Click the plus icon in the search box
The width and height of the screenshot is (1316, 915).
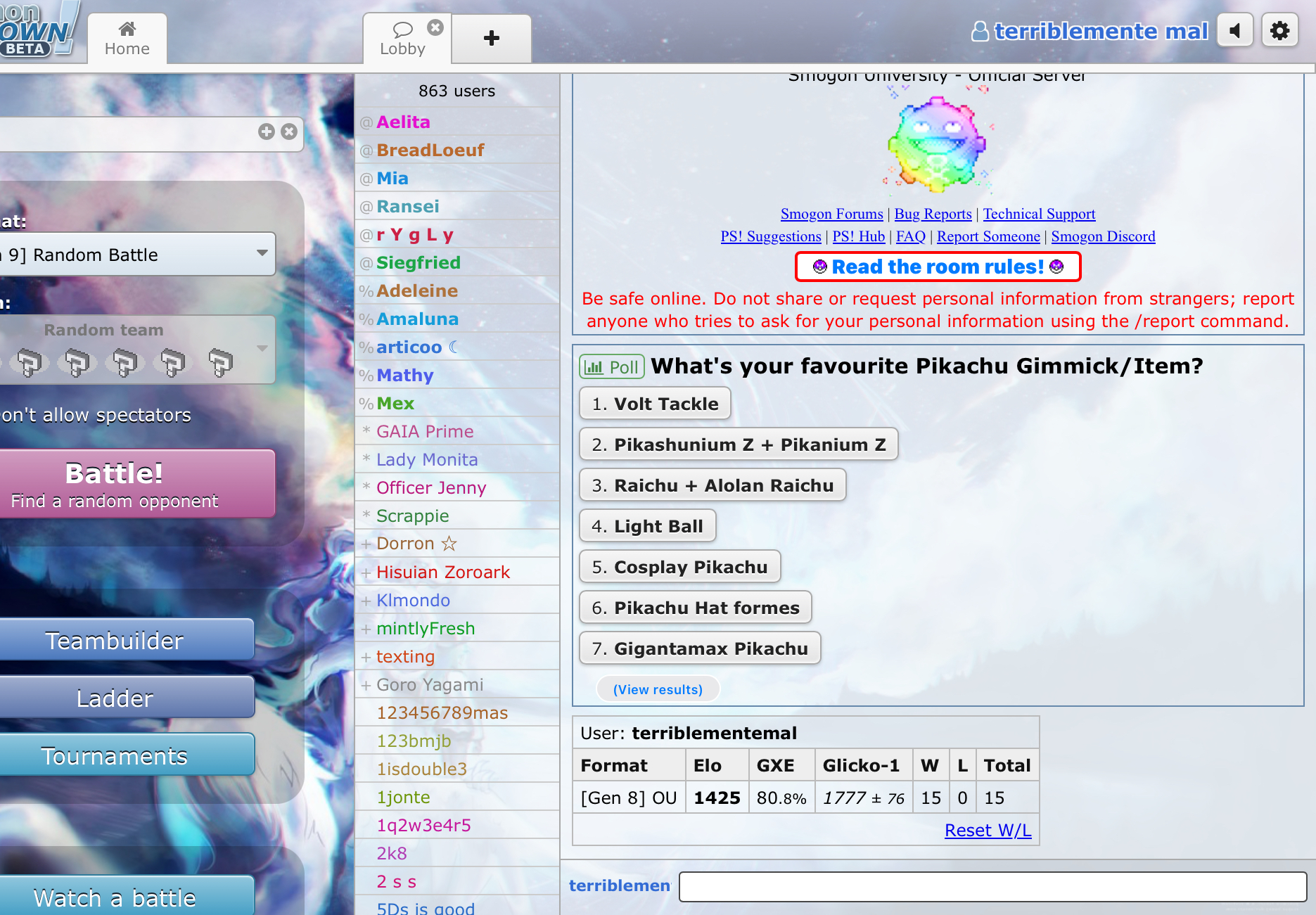pos(267,132)
